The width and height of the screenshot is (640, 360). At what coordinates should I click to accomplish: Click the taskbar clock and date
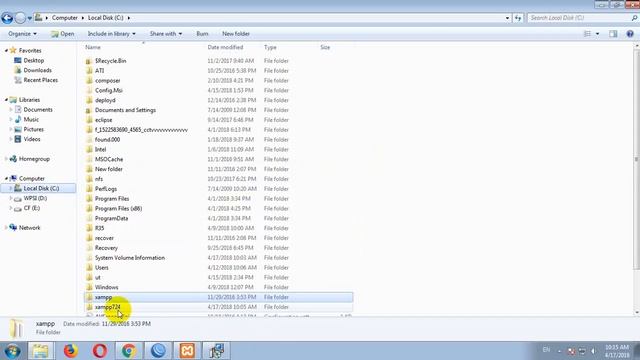tap(617, 351)
